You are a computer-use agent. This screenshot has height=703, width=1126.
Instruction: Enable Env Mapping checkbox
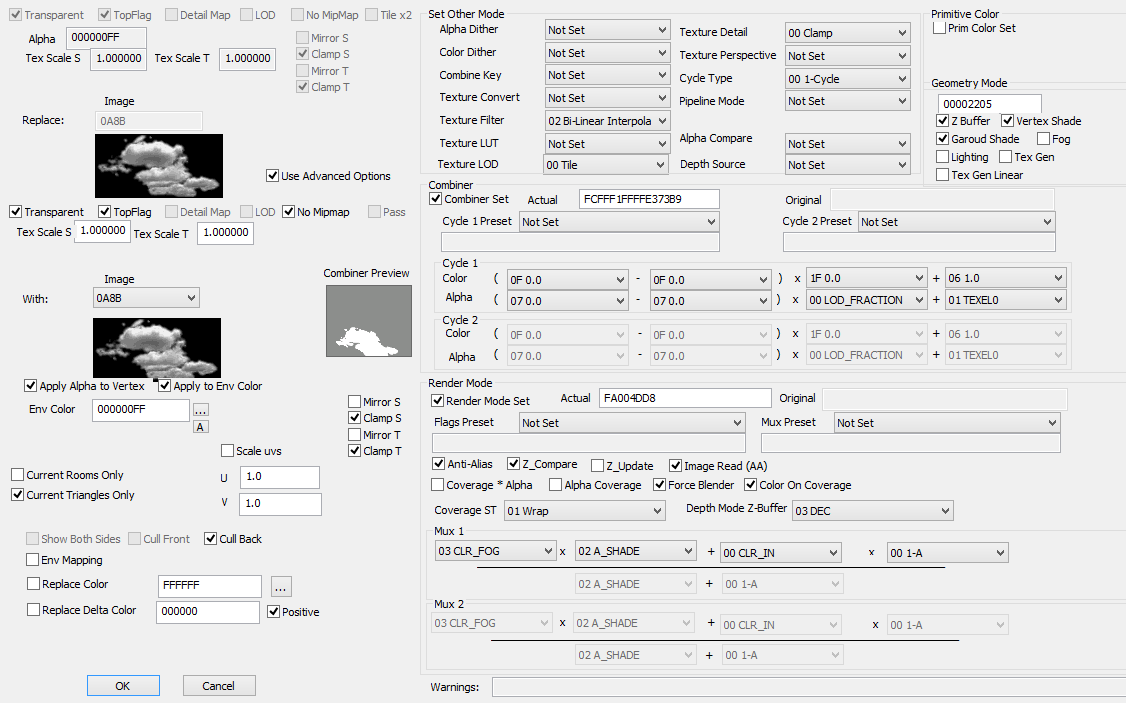32,559
